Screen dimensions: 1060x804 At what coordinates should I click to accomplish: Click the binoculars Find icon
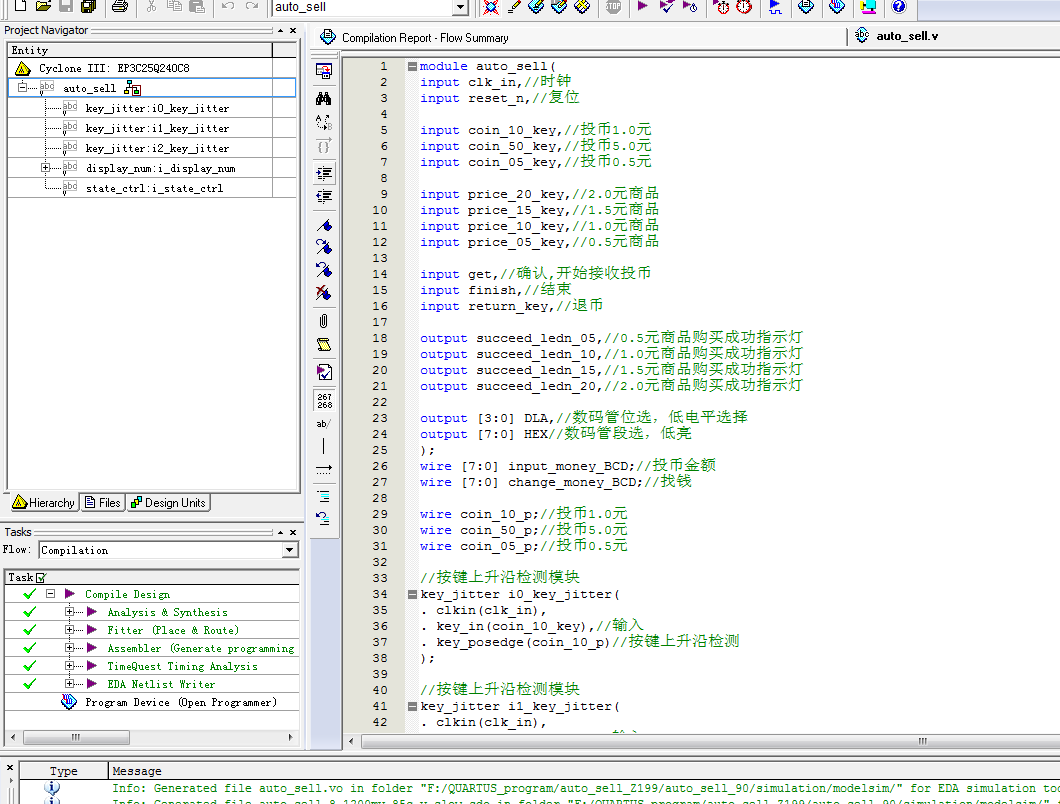[x=323, y=98]
